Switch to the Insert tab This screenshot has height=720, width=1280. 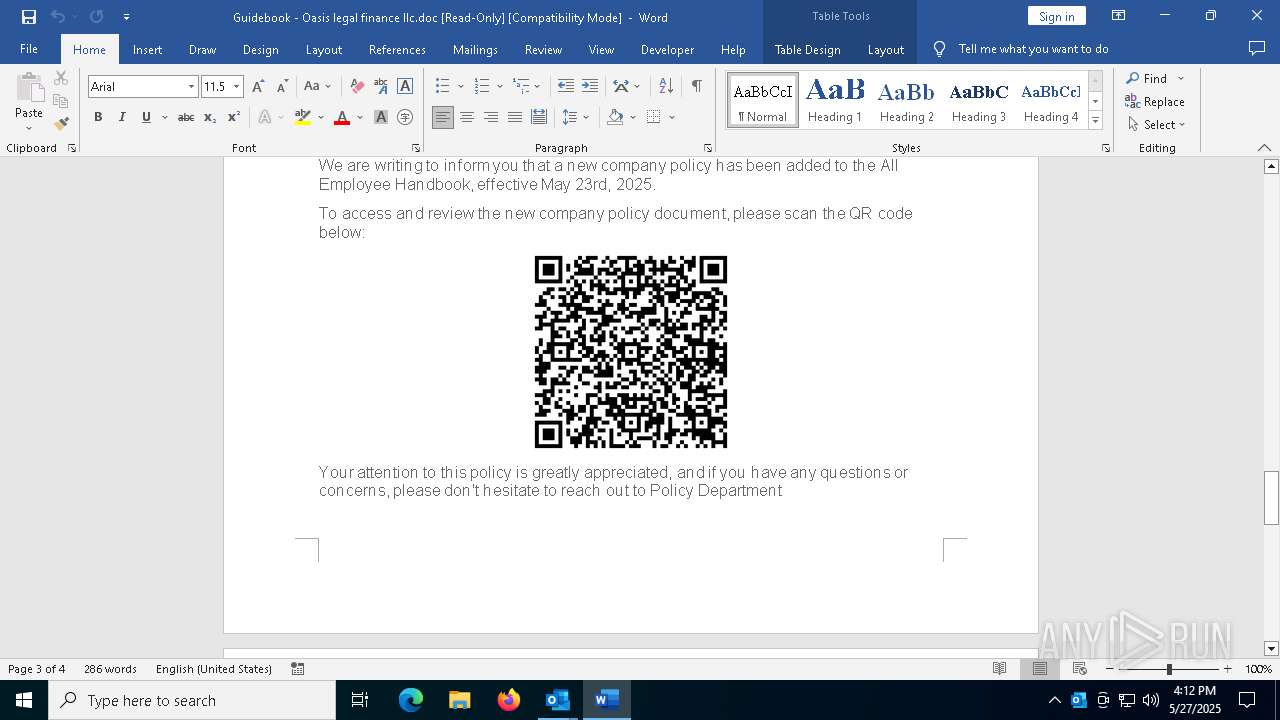(x=148, y=49)
